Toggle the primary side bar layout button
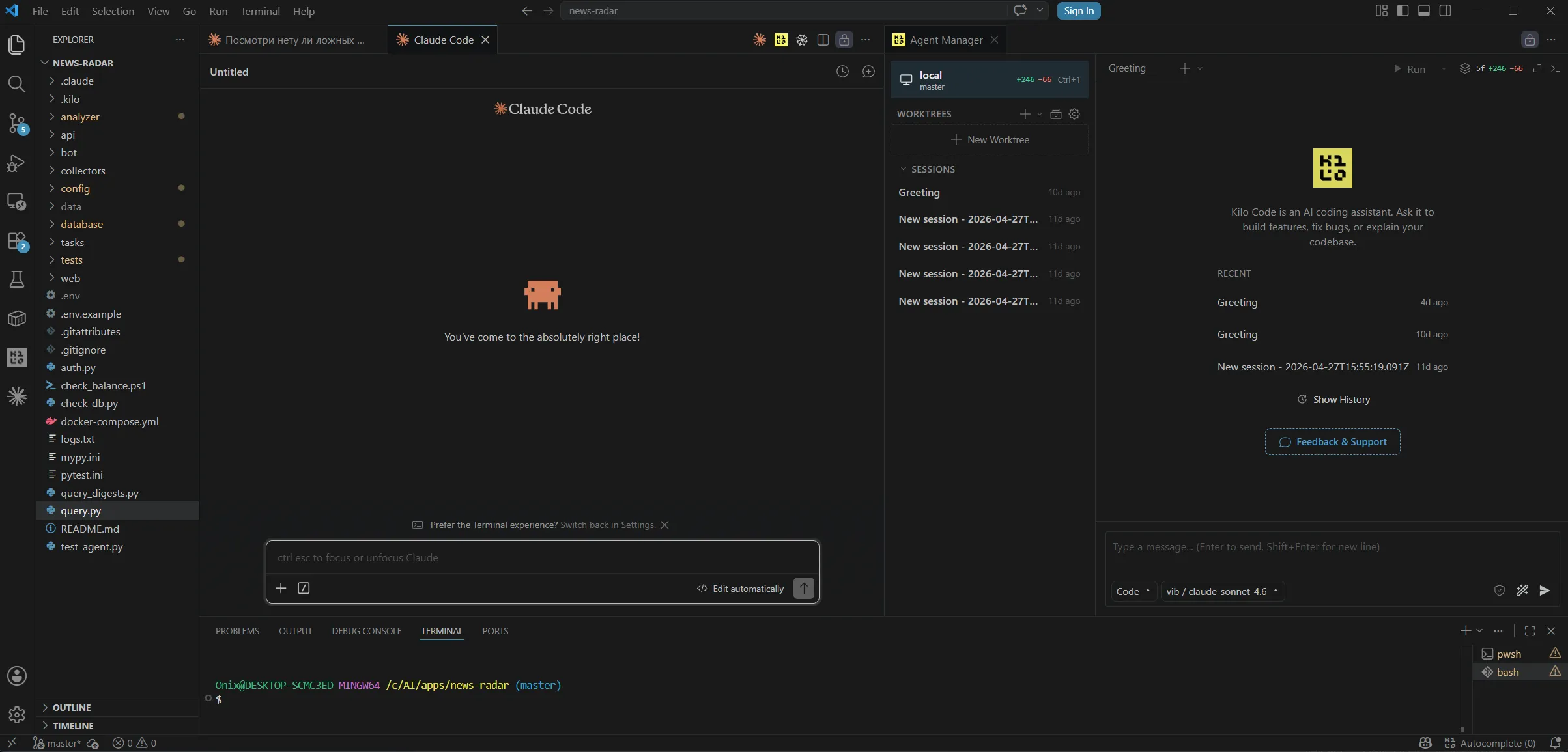Screen dimensions: 1568x752 point(1403,10)
